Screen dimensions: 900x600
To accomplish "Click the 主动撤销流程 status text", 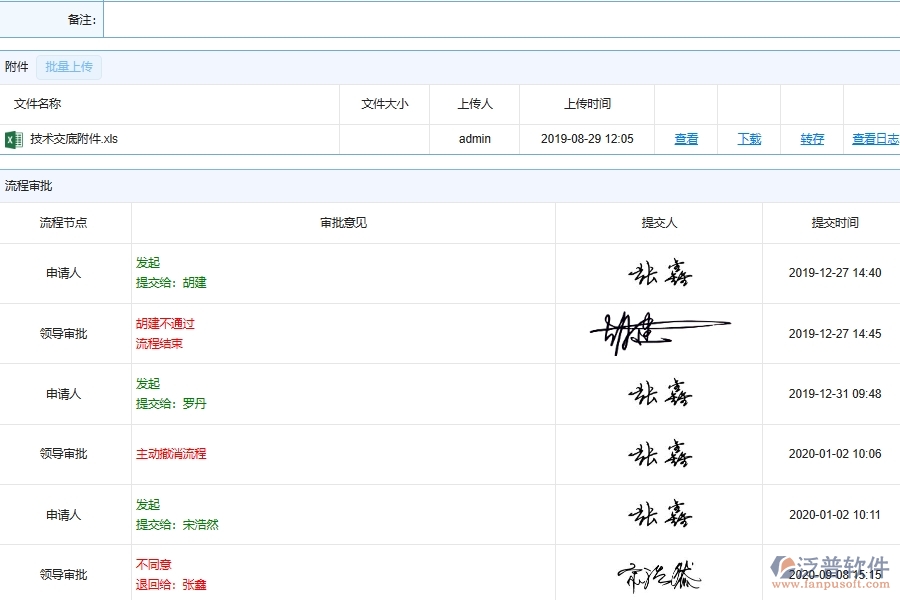I will click(172, 454).
